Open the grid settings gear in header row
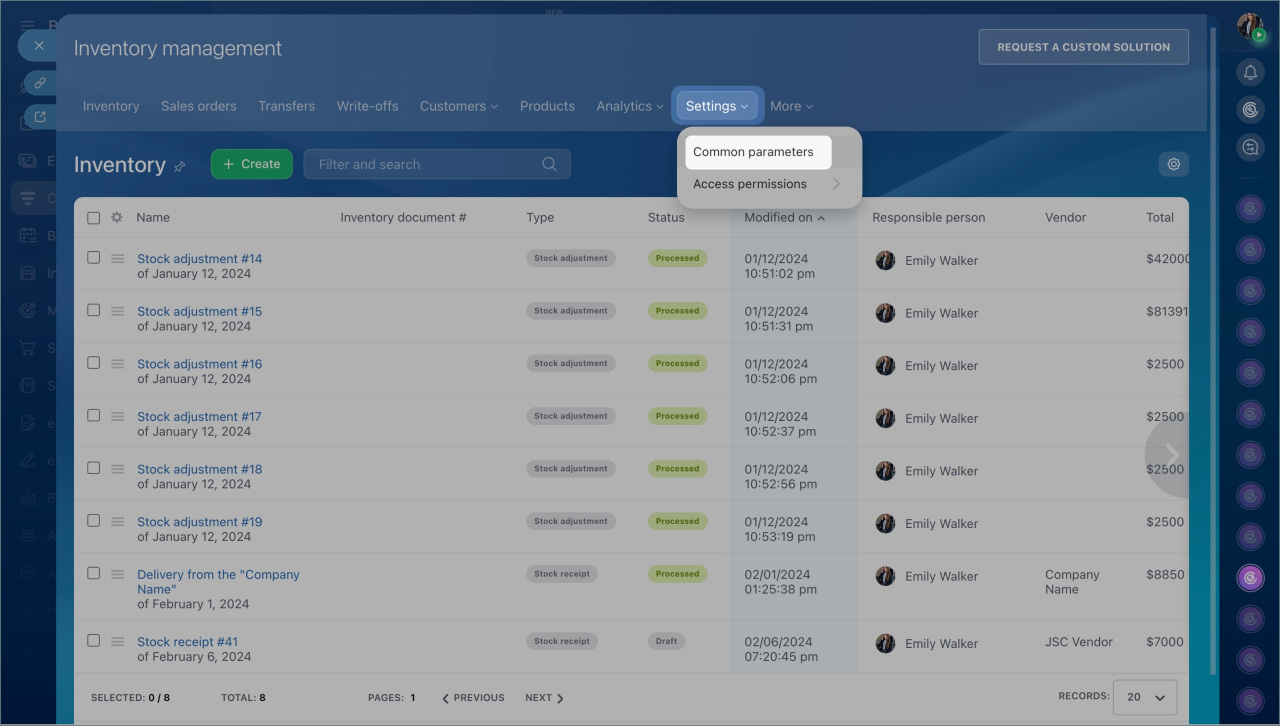This screenshot has width=1280, height=726. click(x=117, y=217)
